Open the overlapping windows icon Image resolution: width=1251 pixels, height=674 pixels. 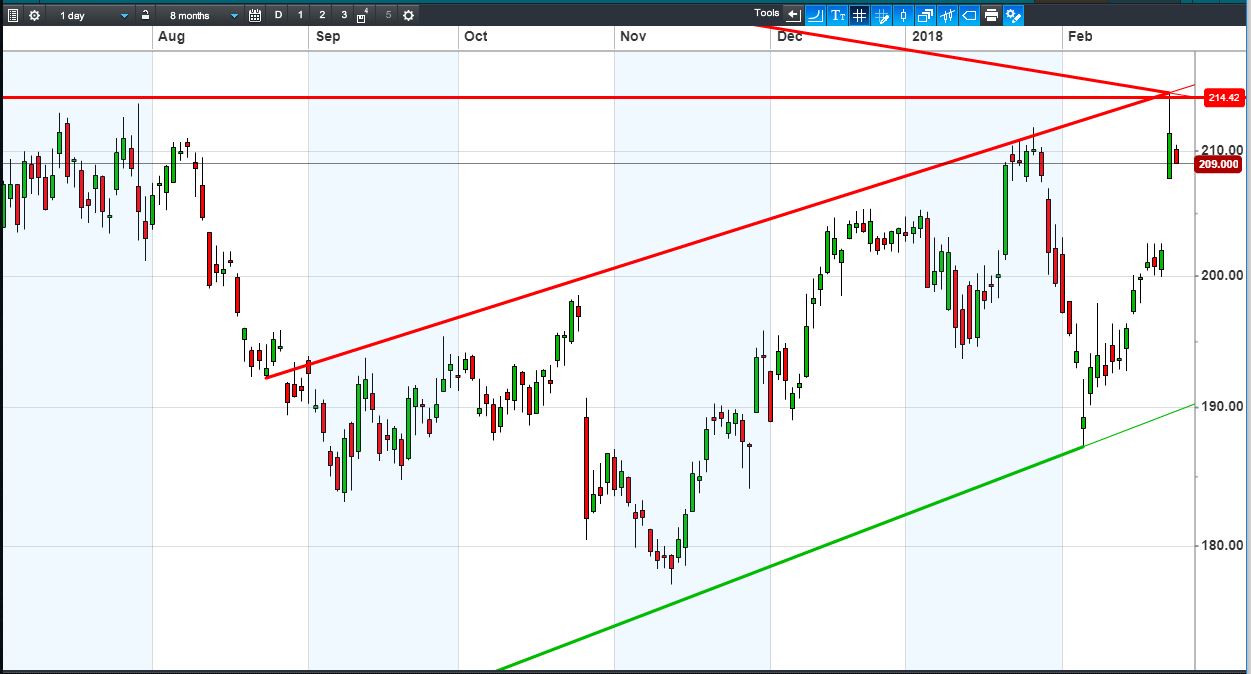(925, 15)
